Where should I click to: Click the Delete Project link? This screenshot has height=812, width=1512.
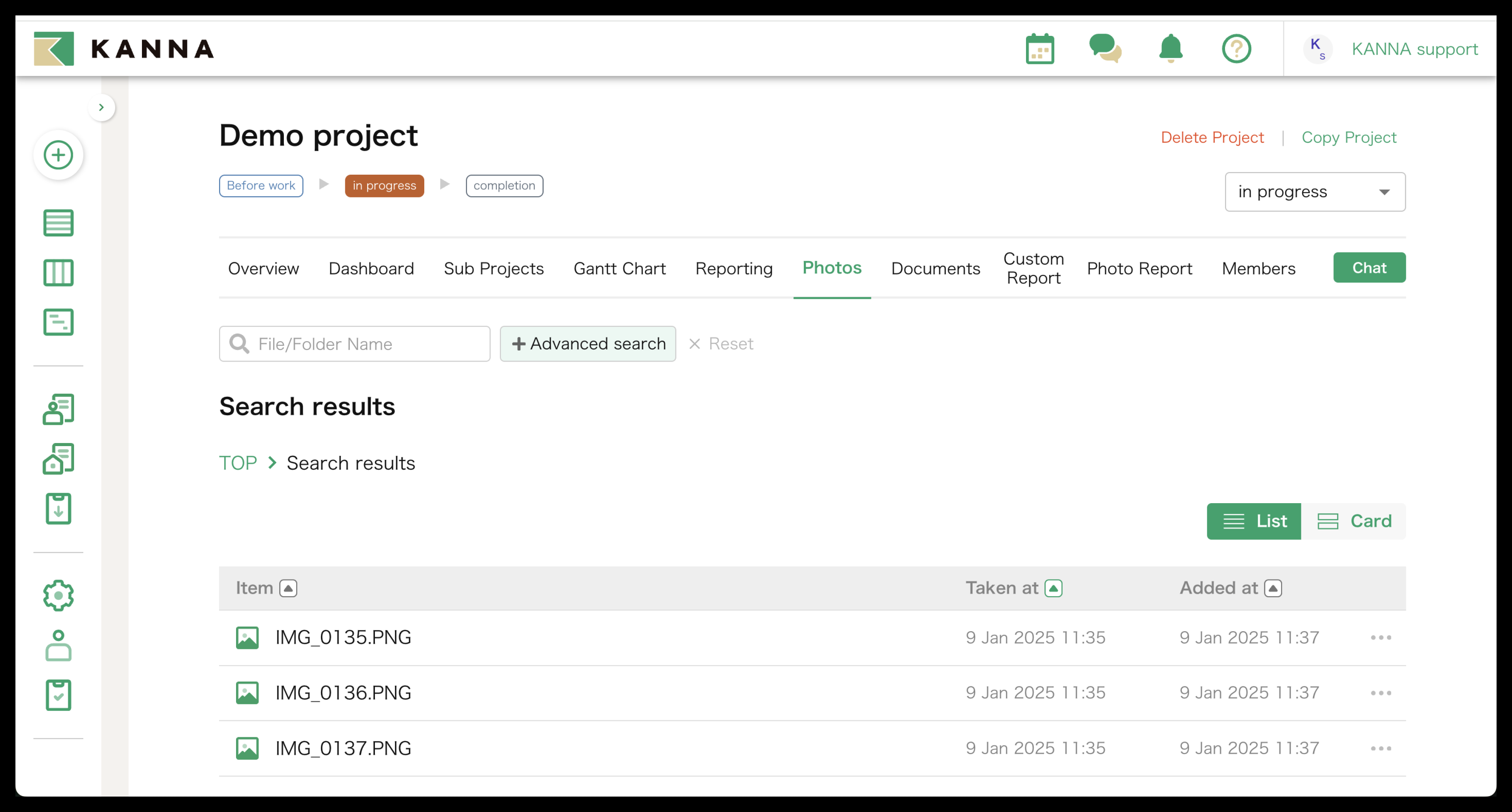coord(1212,137)
